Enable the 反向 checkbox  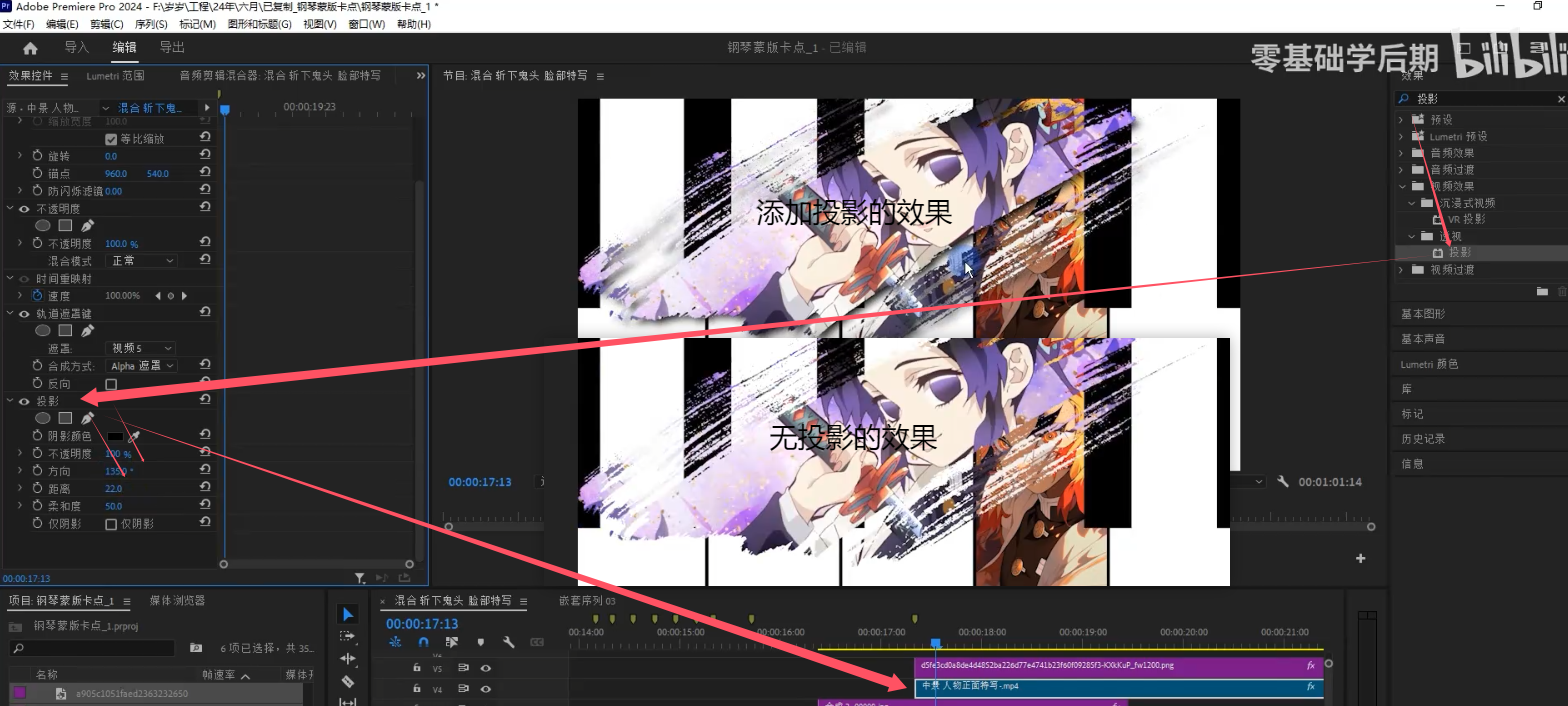click(111, 384)
